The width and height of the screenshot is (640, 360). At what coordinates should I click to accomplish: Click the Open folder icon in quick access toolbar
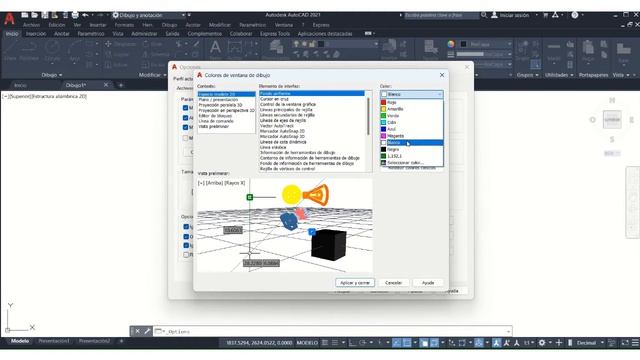35,15
